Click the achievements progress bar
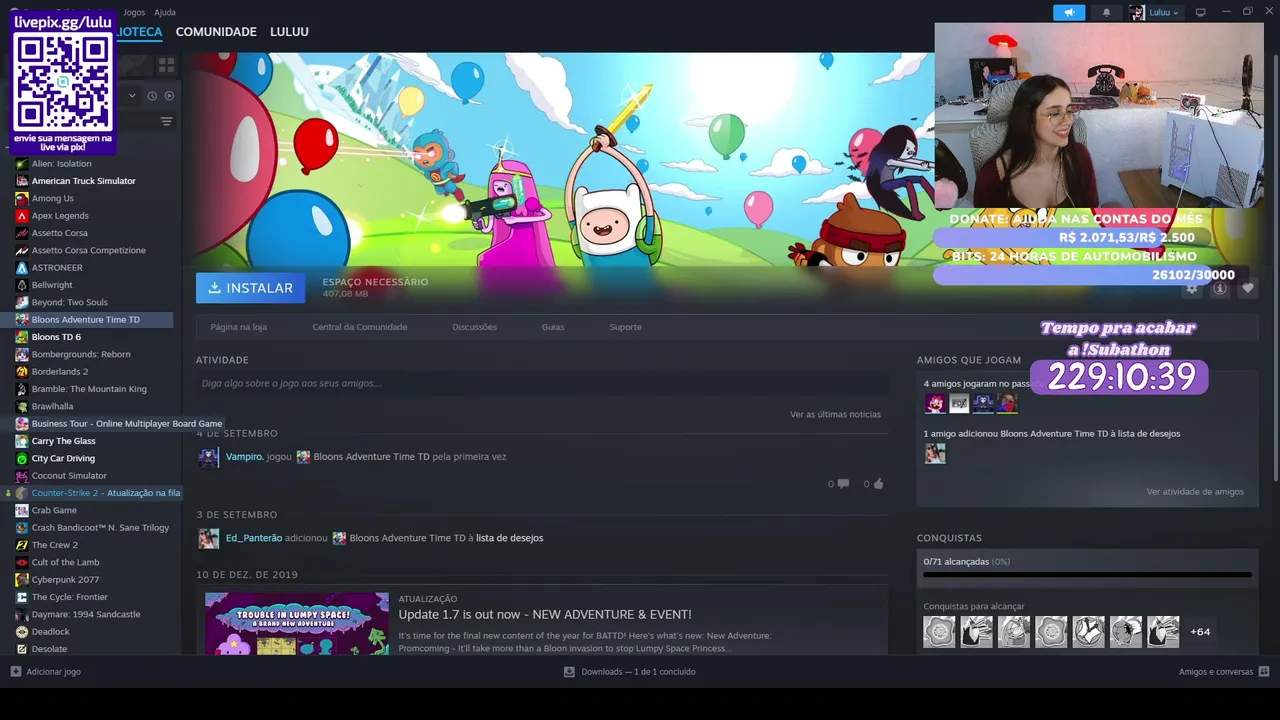 [x=1087, y=575]
